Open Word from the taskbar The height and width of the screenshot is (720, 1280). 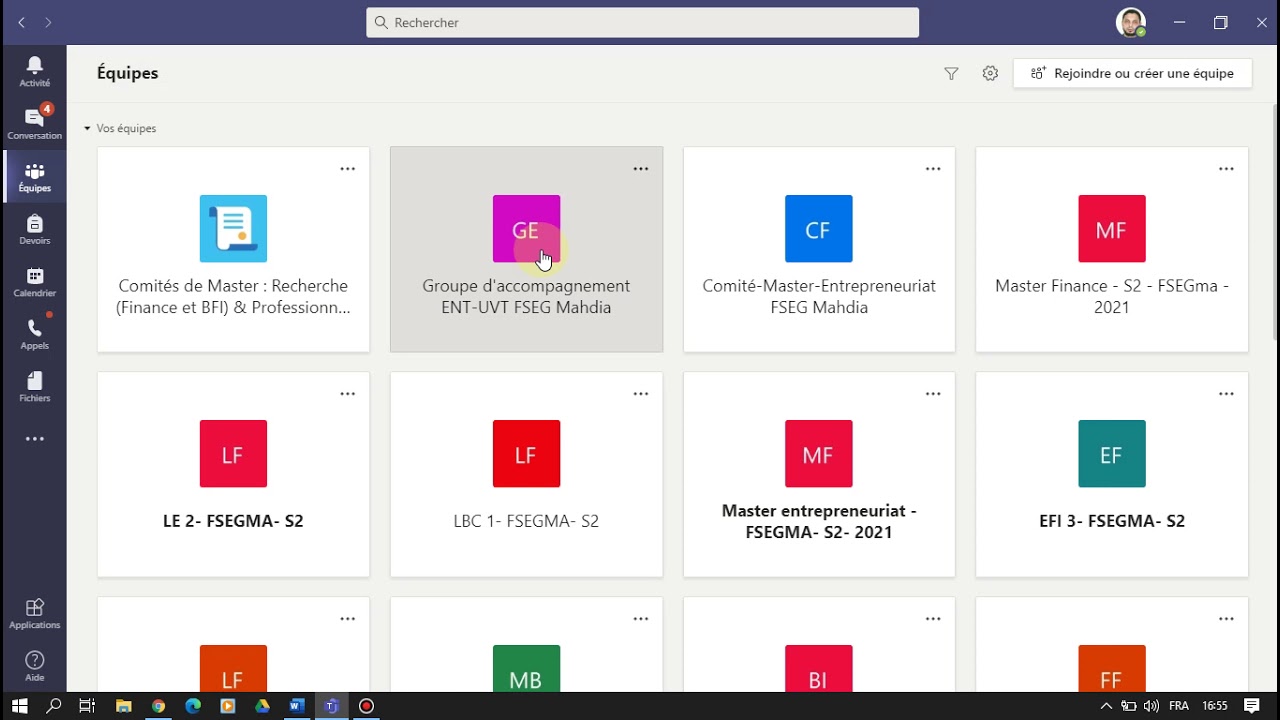(296, 706)
